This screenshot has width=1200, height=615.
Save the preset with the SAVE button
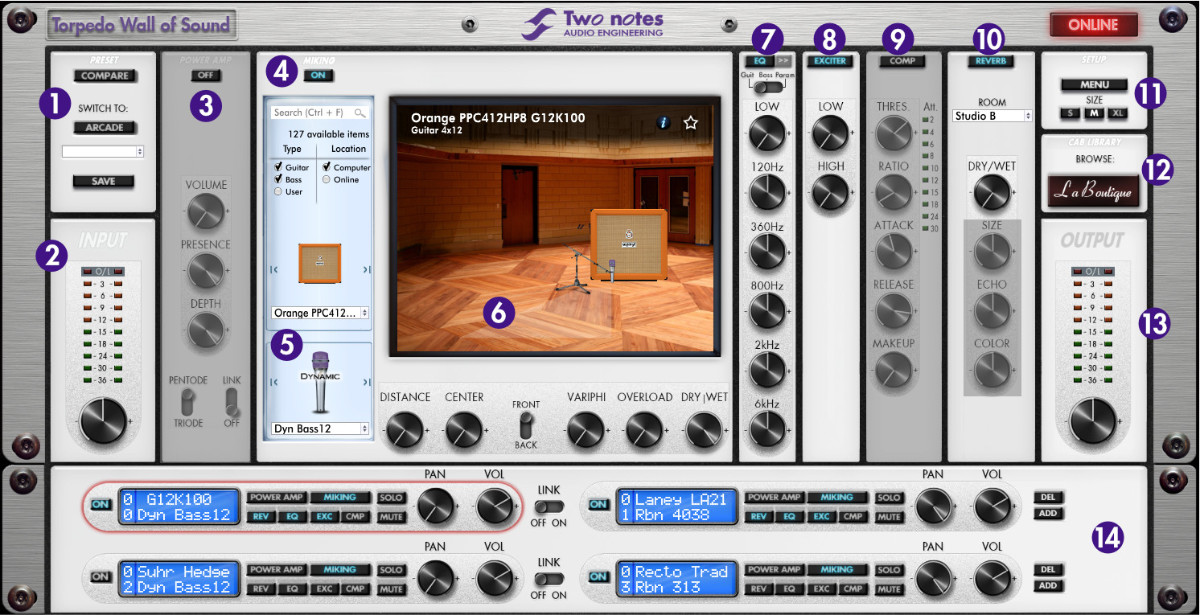click(x=104, y=181)
